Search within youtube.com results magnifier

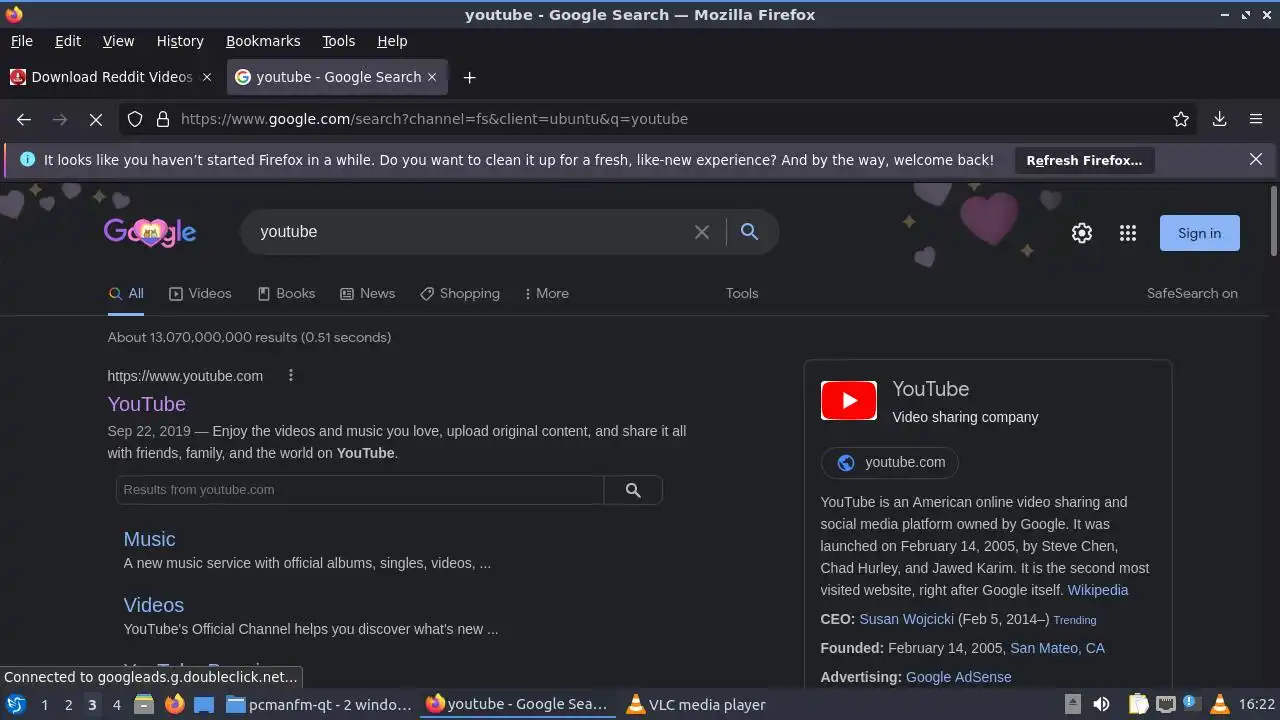coord(633,490)
